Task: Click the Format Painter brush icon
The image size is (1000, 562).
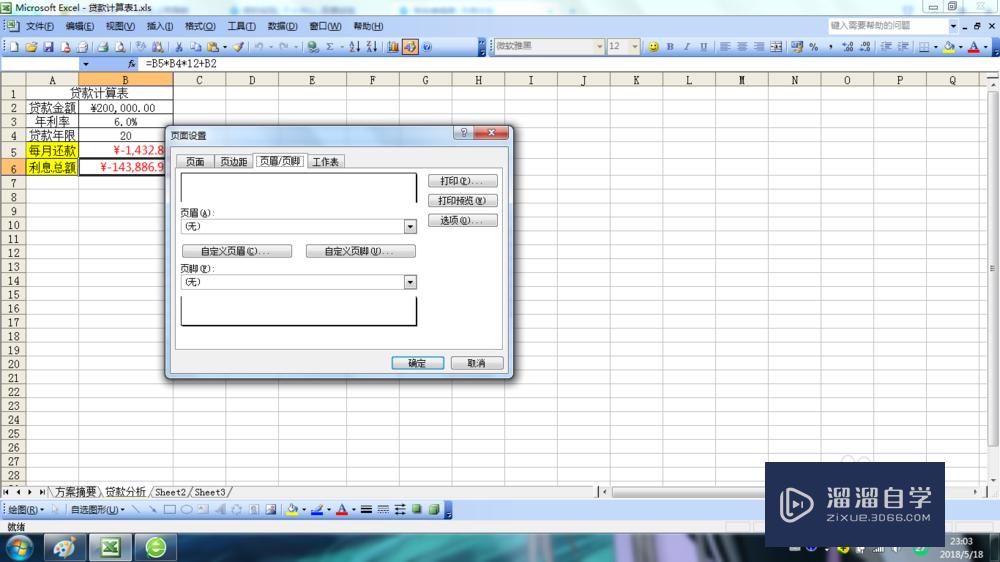Action: click(238, 47)
